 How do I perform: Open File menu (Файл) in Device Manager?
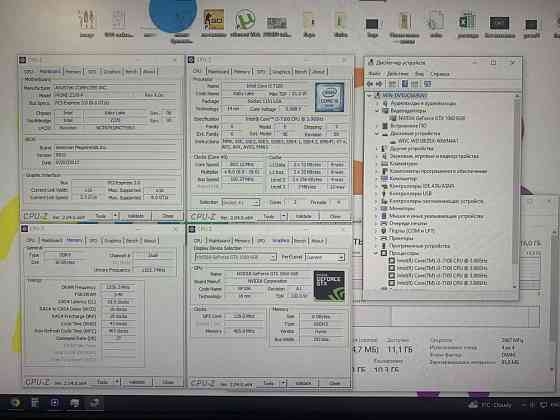(x=375, y=74)
